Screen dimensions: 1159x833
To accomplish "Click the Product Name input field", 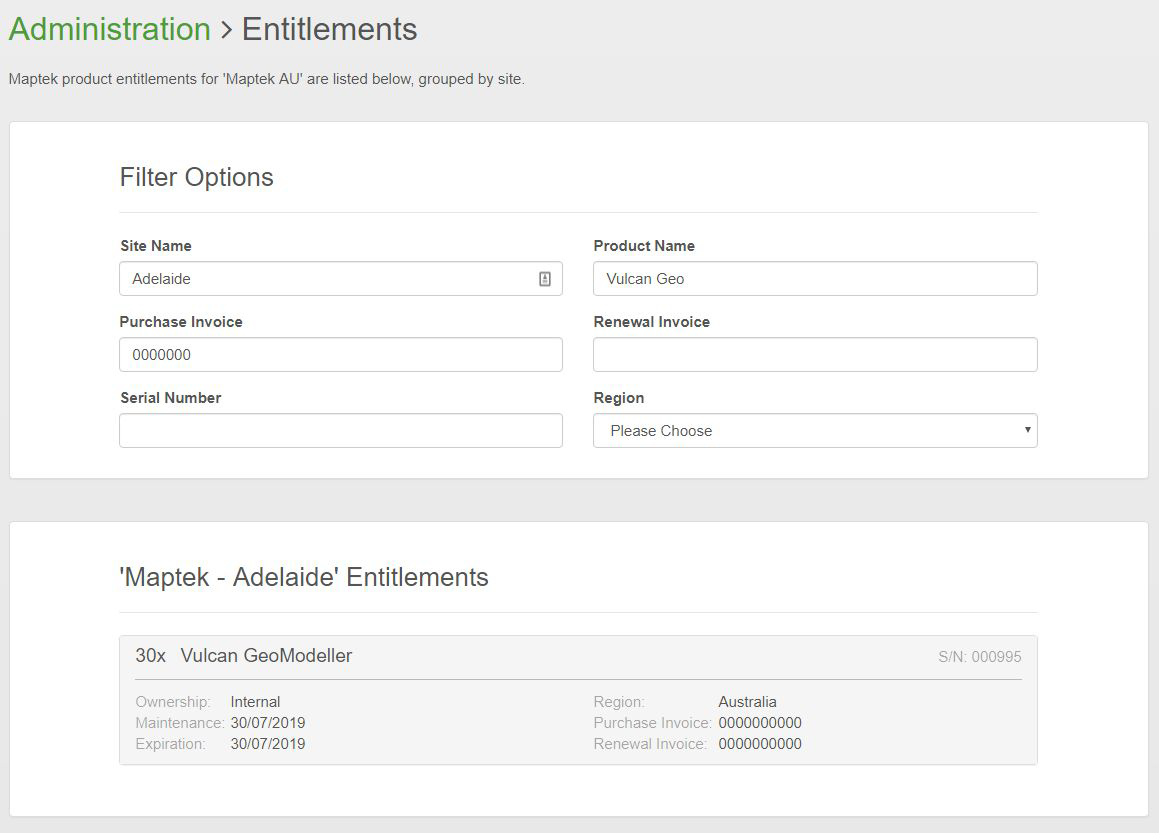I will 815,279.
